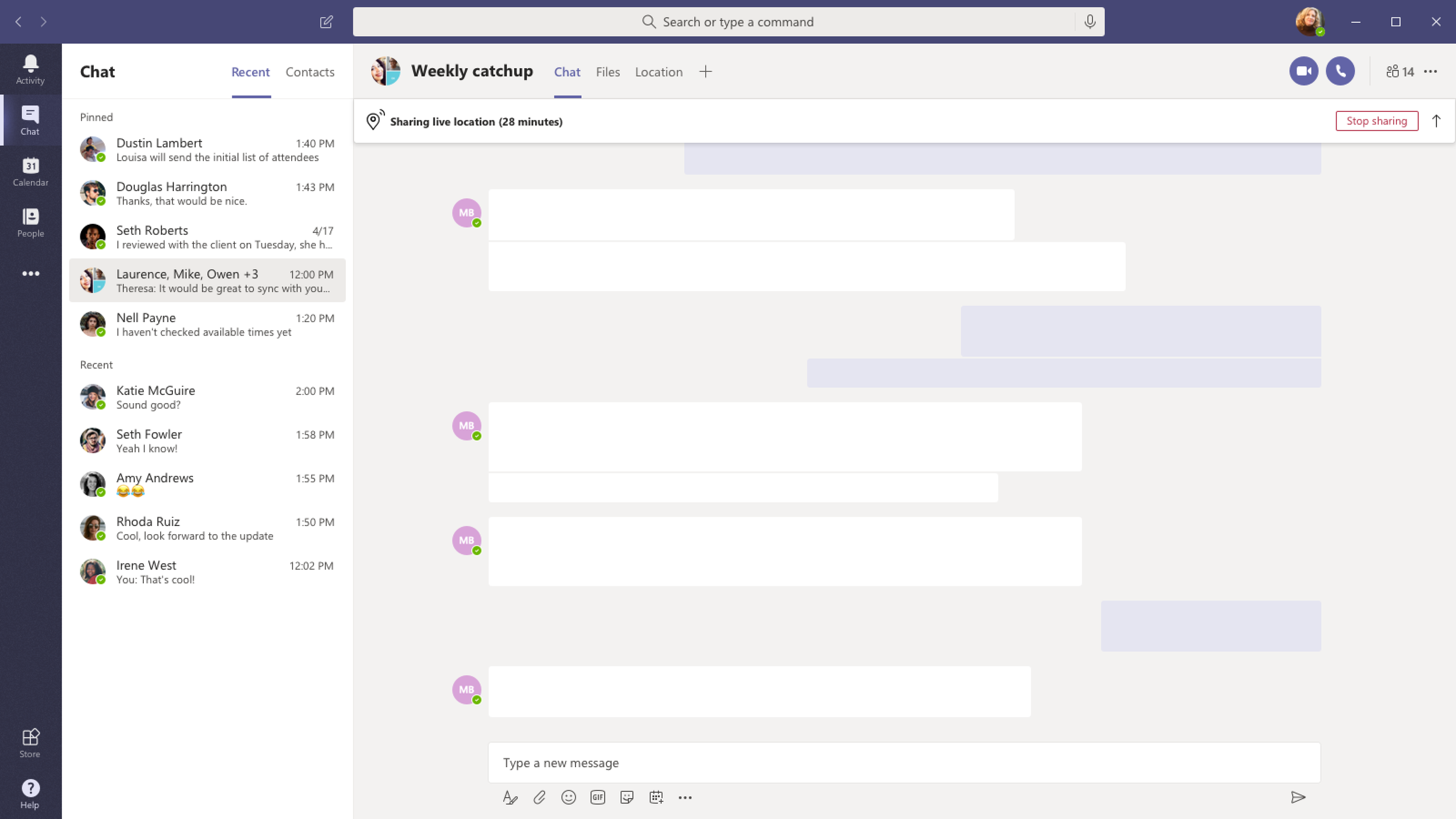Switch to the Contacts tab

pos(310,72)
